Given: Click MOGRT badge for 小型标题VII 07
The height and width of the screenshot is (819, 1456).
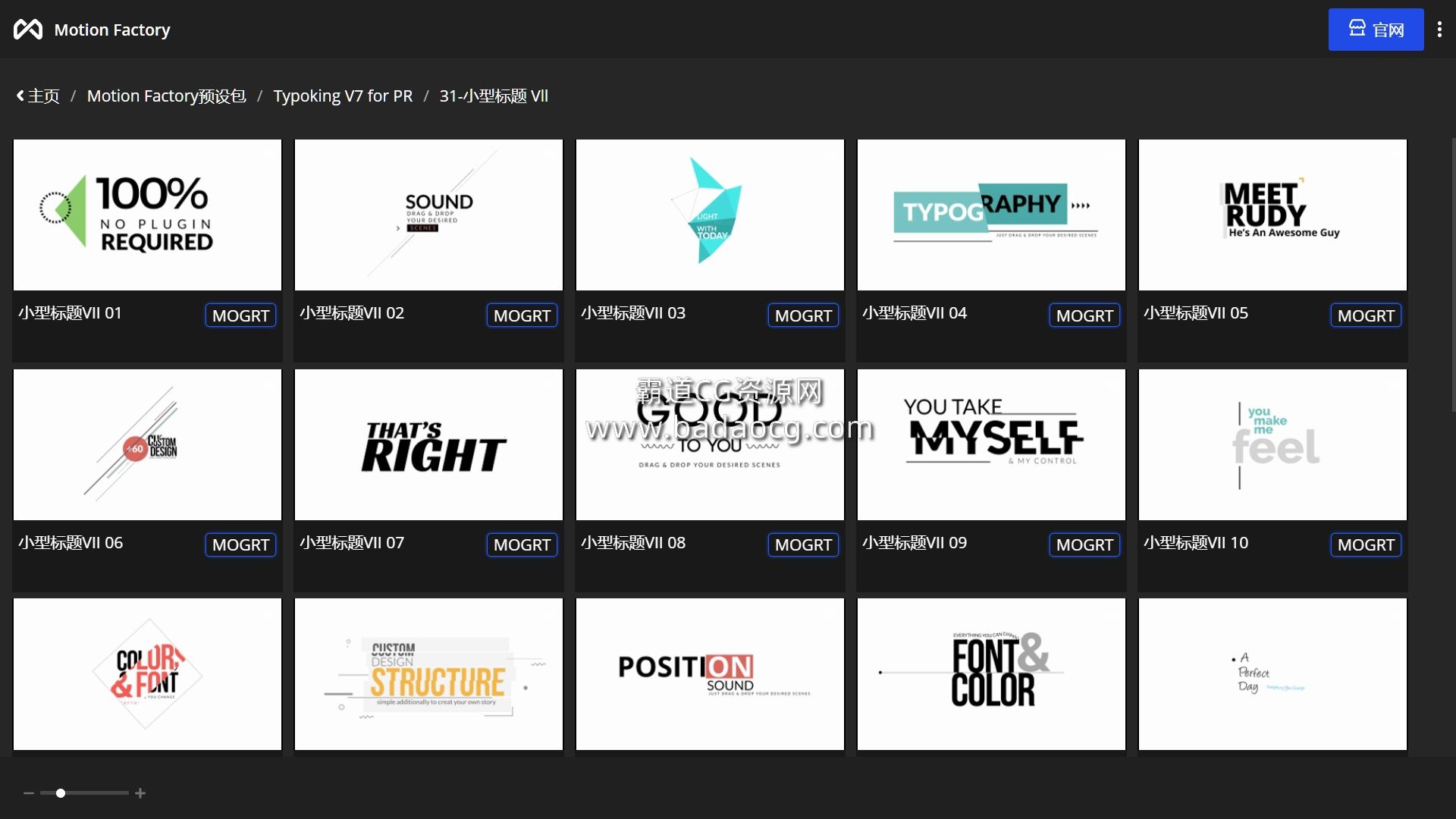Looking at the screenshot, I should coord(522,544).
